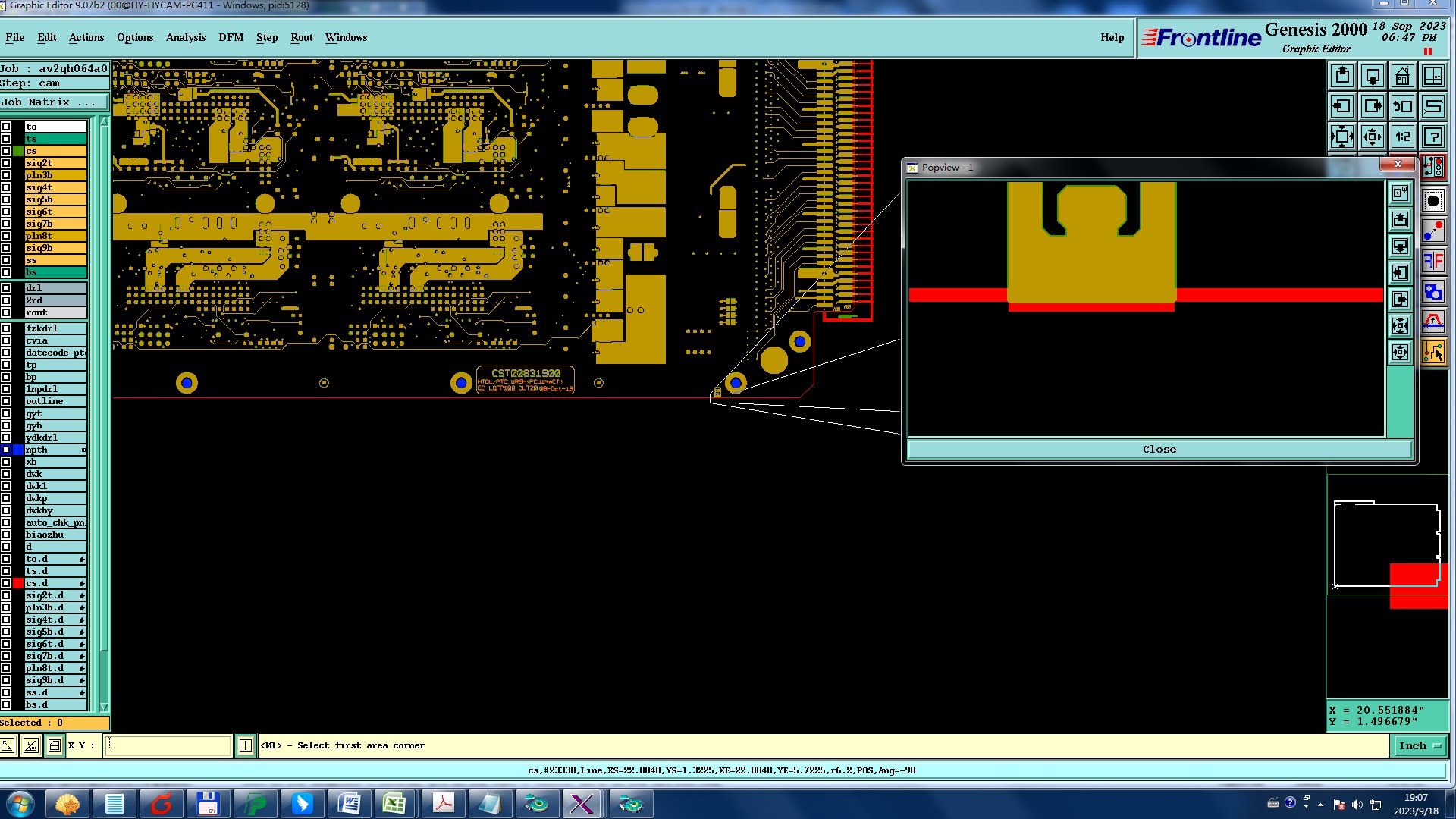This screenshot has height=819, width=1456.
Task: Toggle checkbox for sig2t layer
Action: (6, 163)
